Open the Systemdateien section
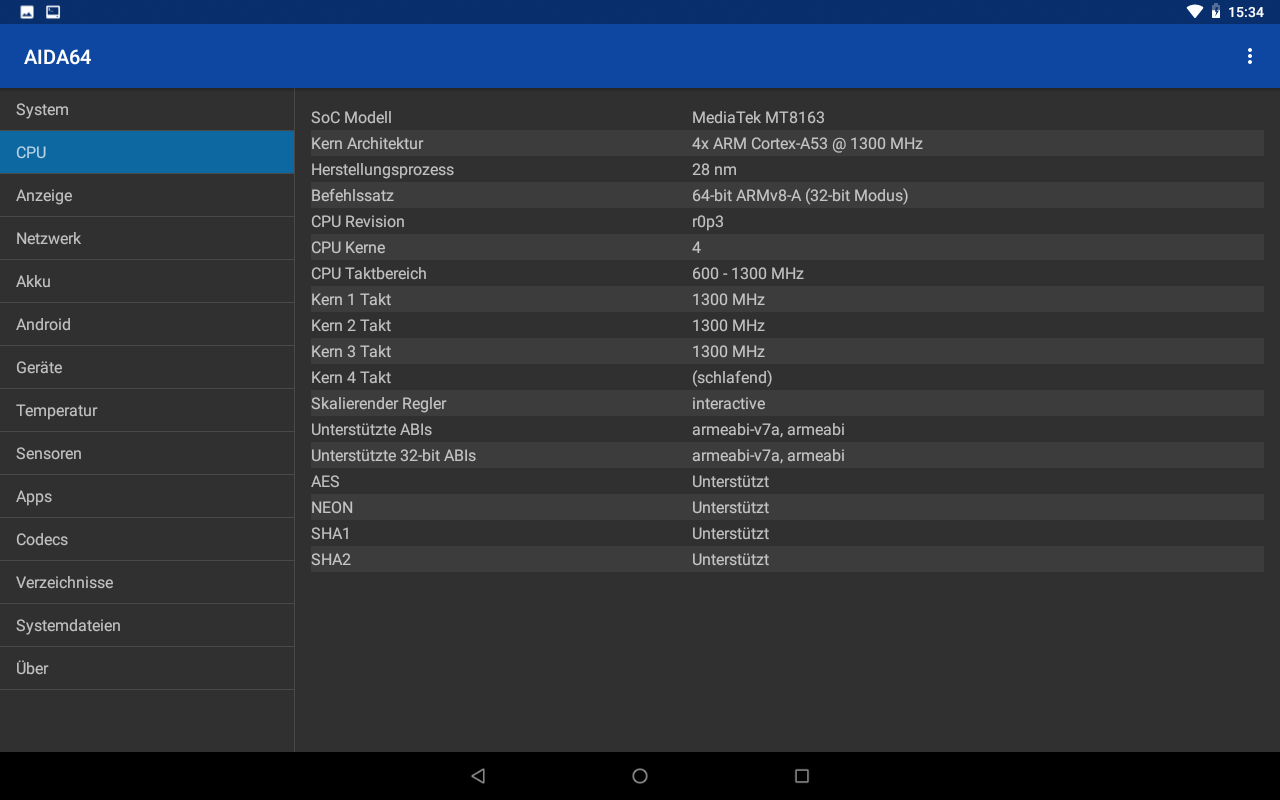 (x=147, y=626)
